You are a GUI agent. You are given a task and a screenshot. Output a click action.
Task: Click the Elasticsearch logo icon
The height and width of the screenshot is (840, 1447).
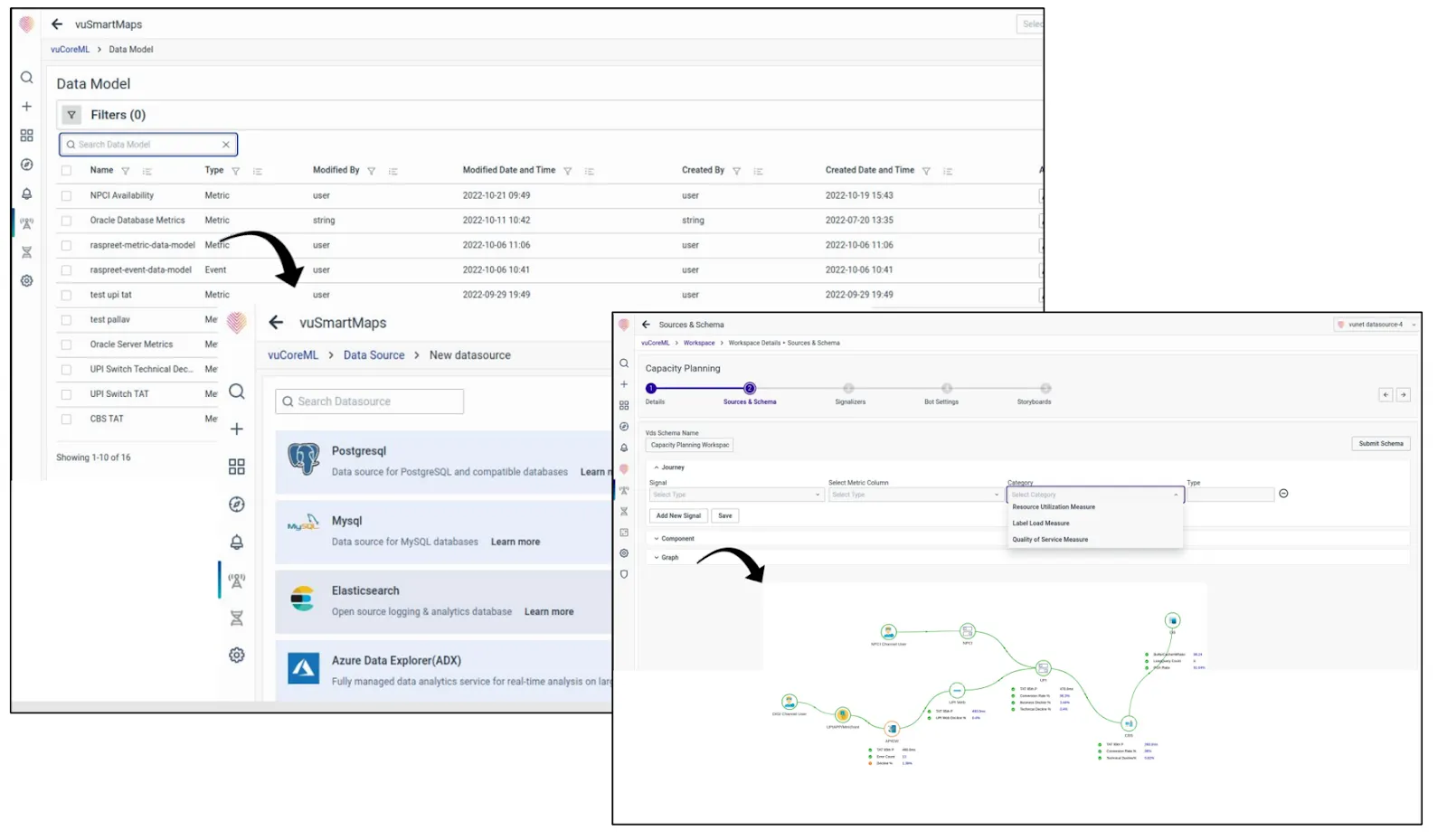click(302, 599)
